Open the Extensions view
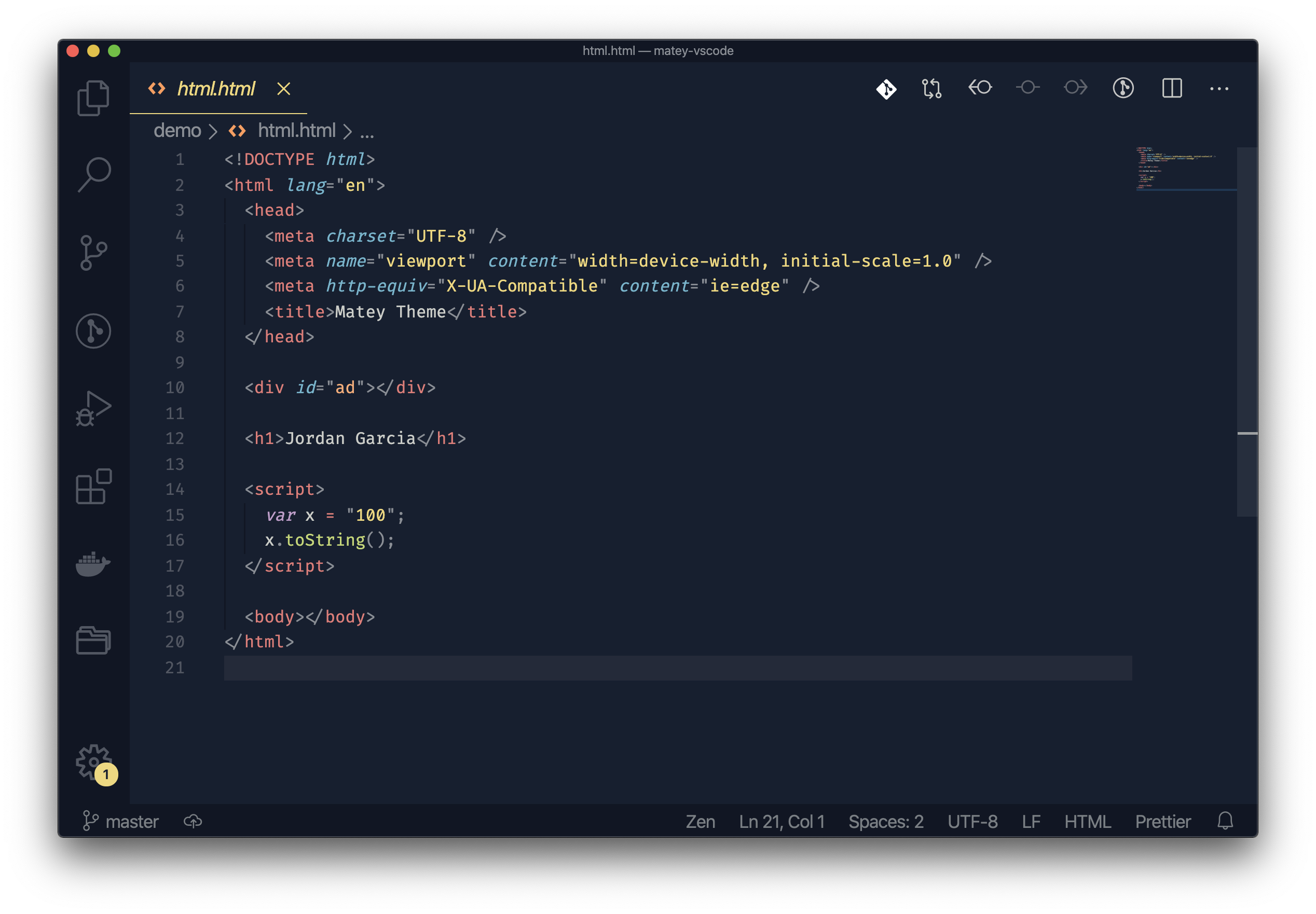 pyautogui.click(x=93, y=487)
